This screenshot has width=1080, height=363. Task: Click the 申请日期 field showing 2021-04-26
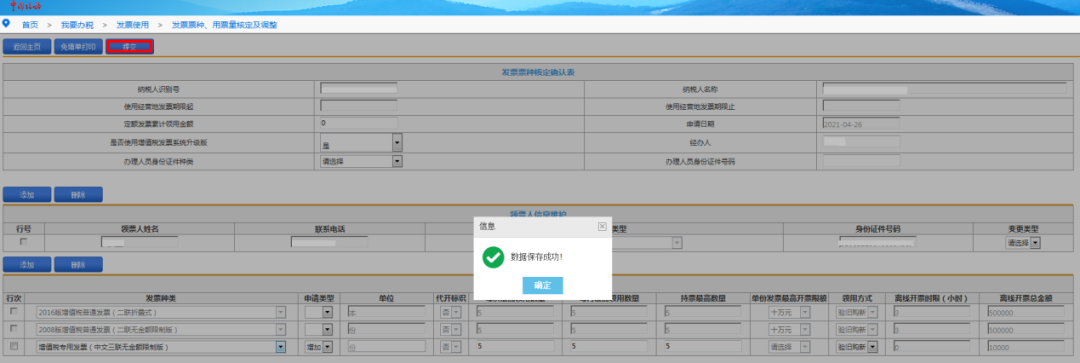pos(862,124)
